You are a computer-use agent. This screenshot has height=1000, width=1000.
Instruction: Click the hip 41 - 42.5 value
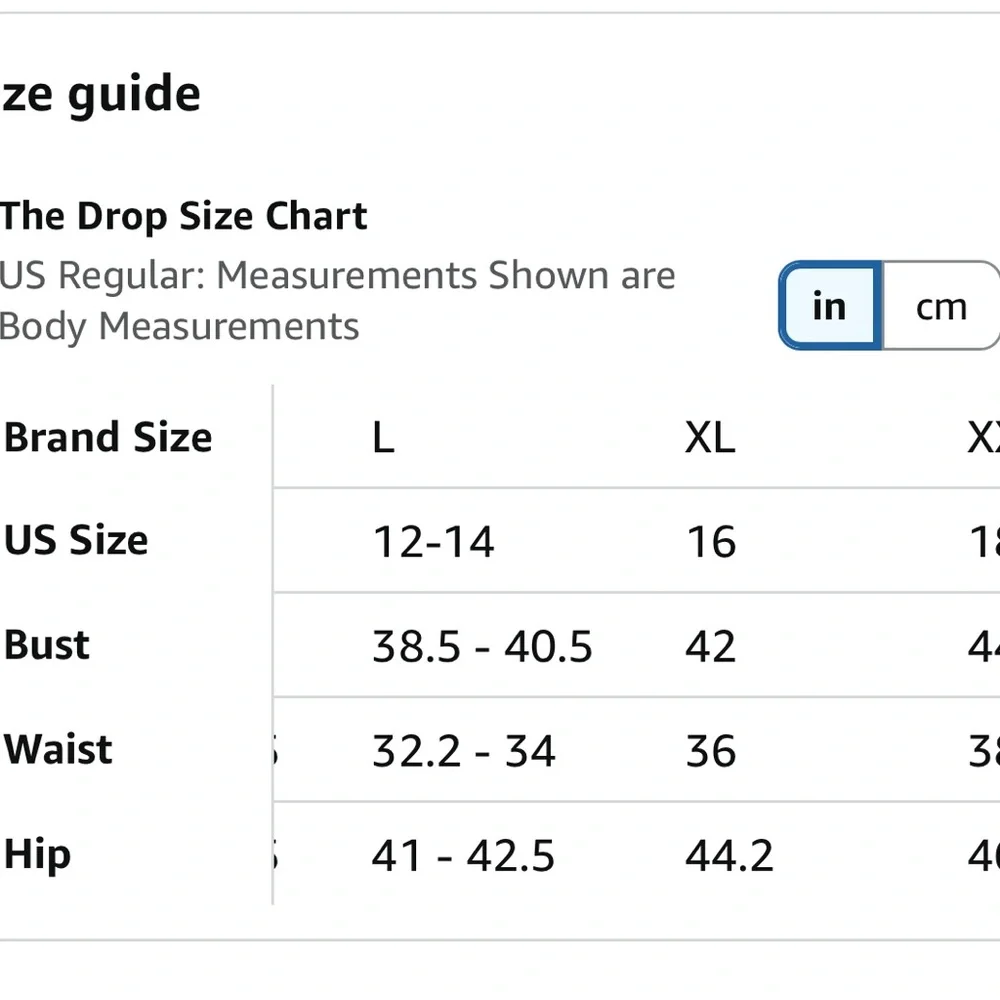tap(463, 856)
